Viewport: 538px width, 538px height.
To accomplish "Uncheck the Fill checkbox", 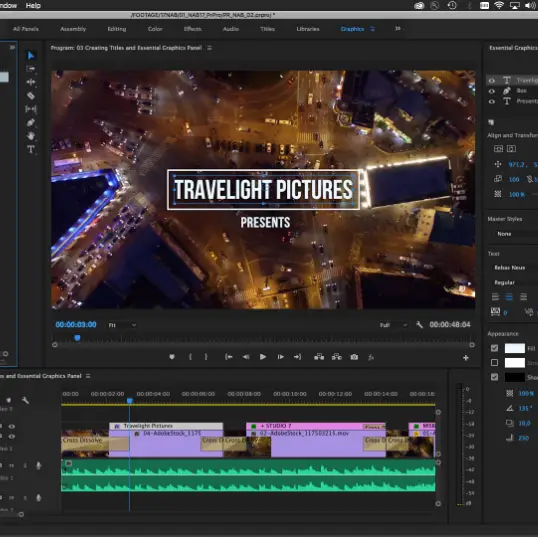I will pos(494,348).
